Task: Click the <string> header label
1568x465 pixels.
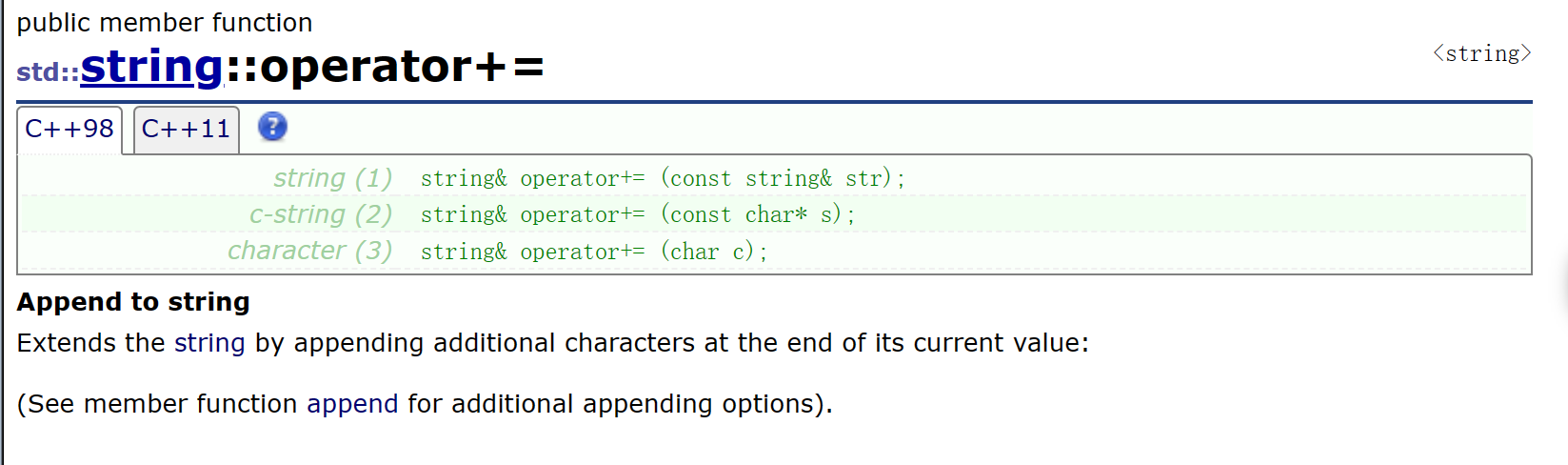Action: pyautogui.click(x=1482, y=53)
